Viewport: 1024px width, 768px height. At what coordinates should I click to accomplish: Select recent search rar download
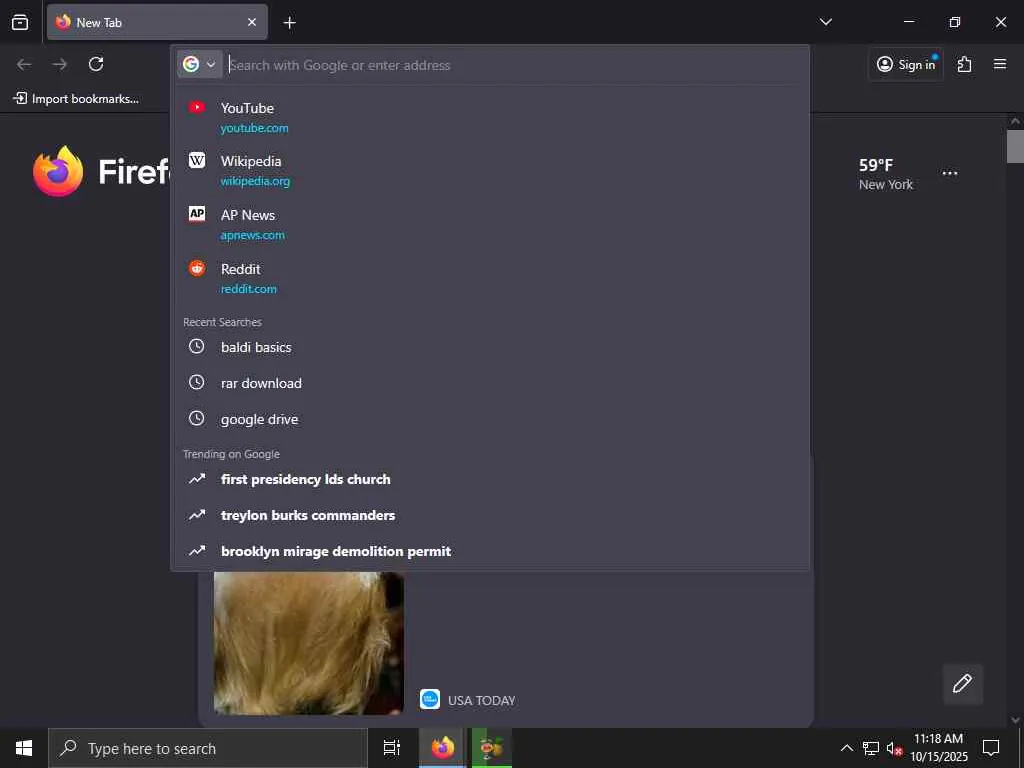click(490, 383)
